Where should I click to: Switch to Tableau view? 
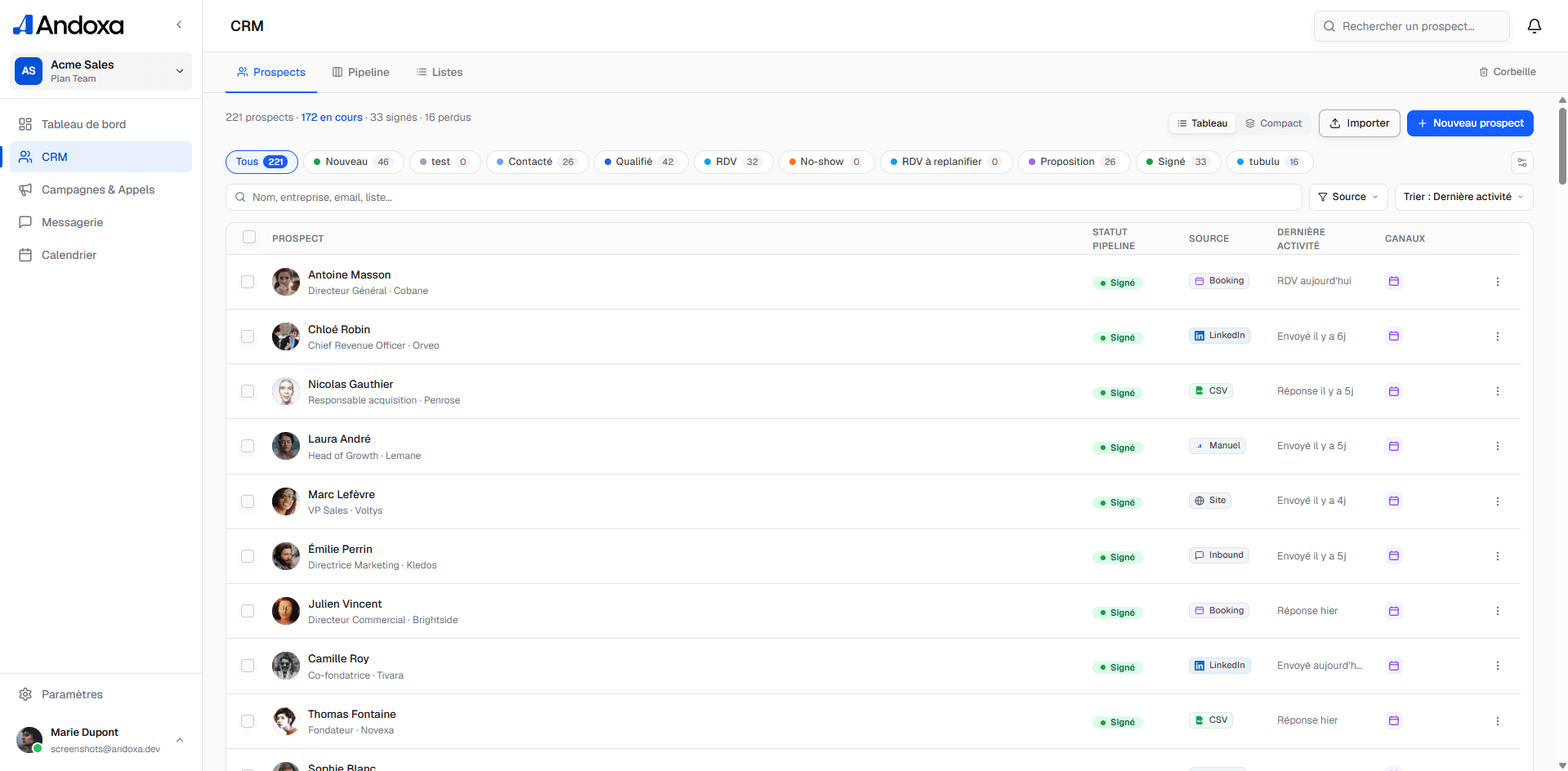click(1203, 123)
